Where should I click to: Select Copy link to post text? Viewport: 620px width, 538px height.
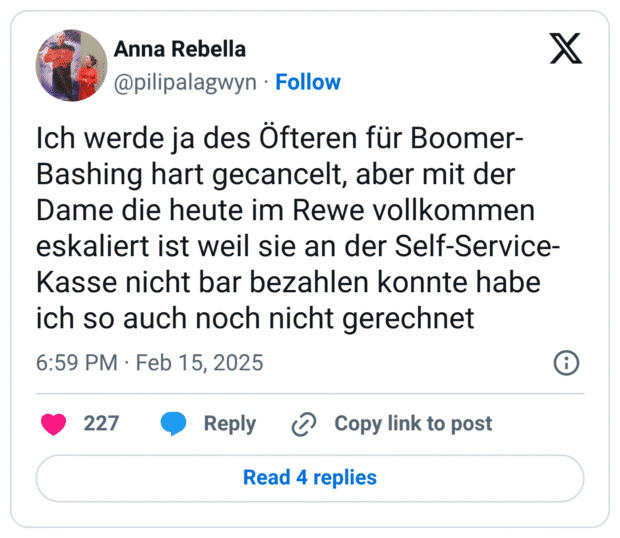413,424
